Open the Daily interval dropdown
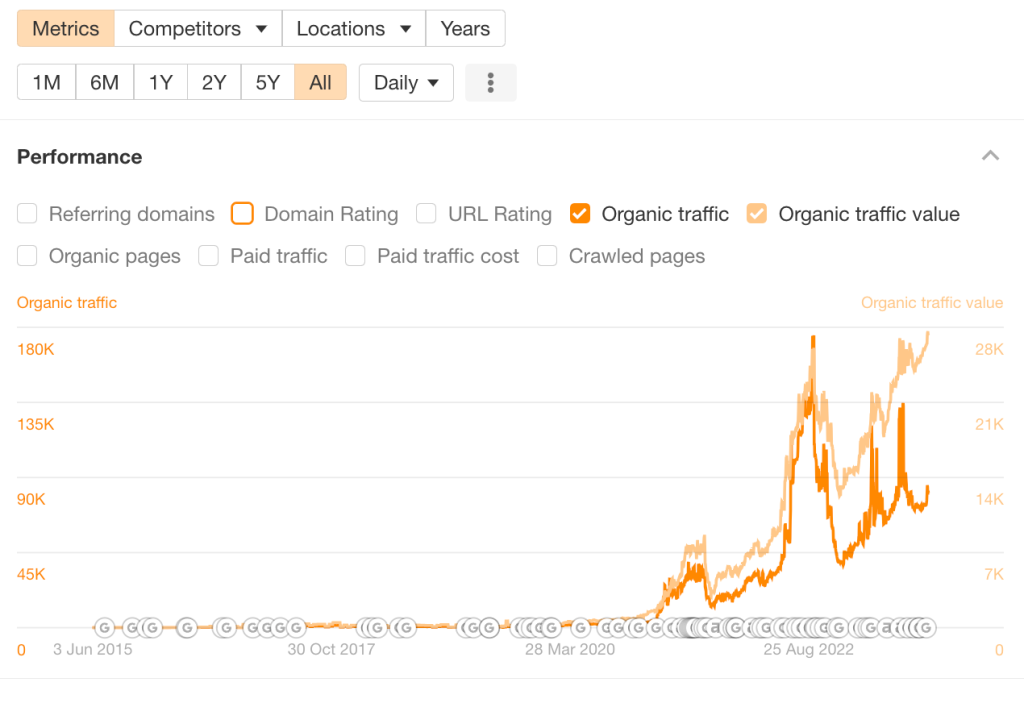The image size is (1024, 703). point(406,83)
